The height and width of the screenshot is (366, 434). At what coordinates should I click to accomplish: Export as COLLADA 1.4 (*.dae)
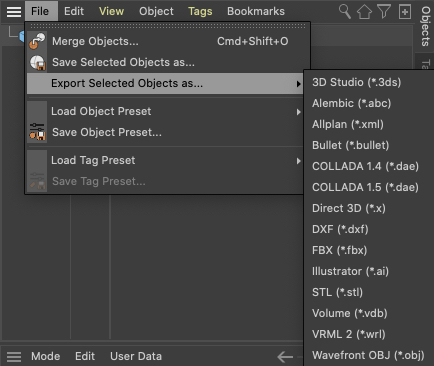pos(369,166)
